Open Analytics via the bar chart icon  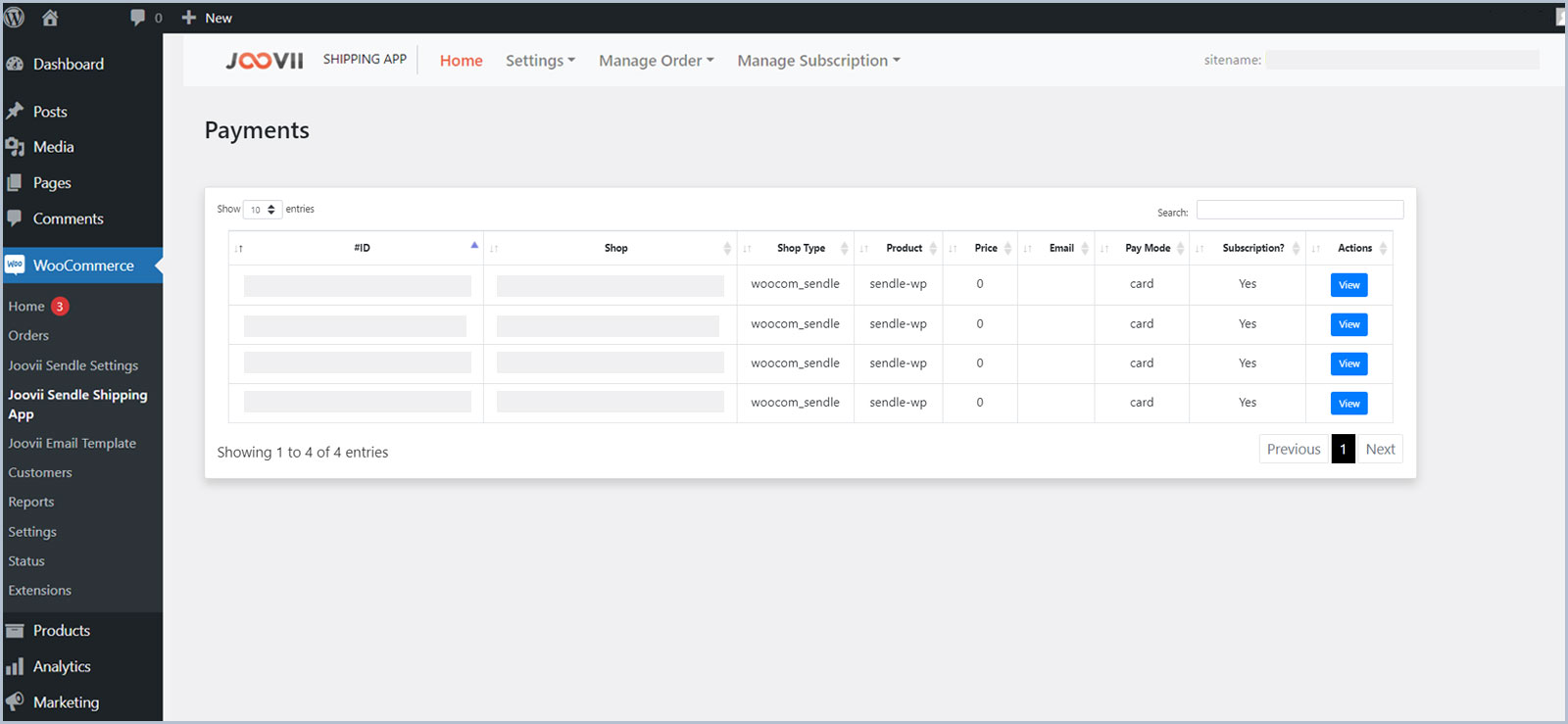[x=15, y=667]
